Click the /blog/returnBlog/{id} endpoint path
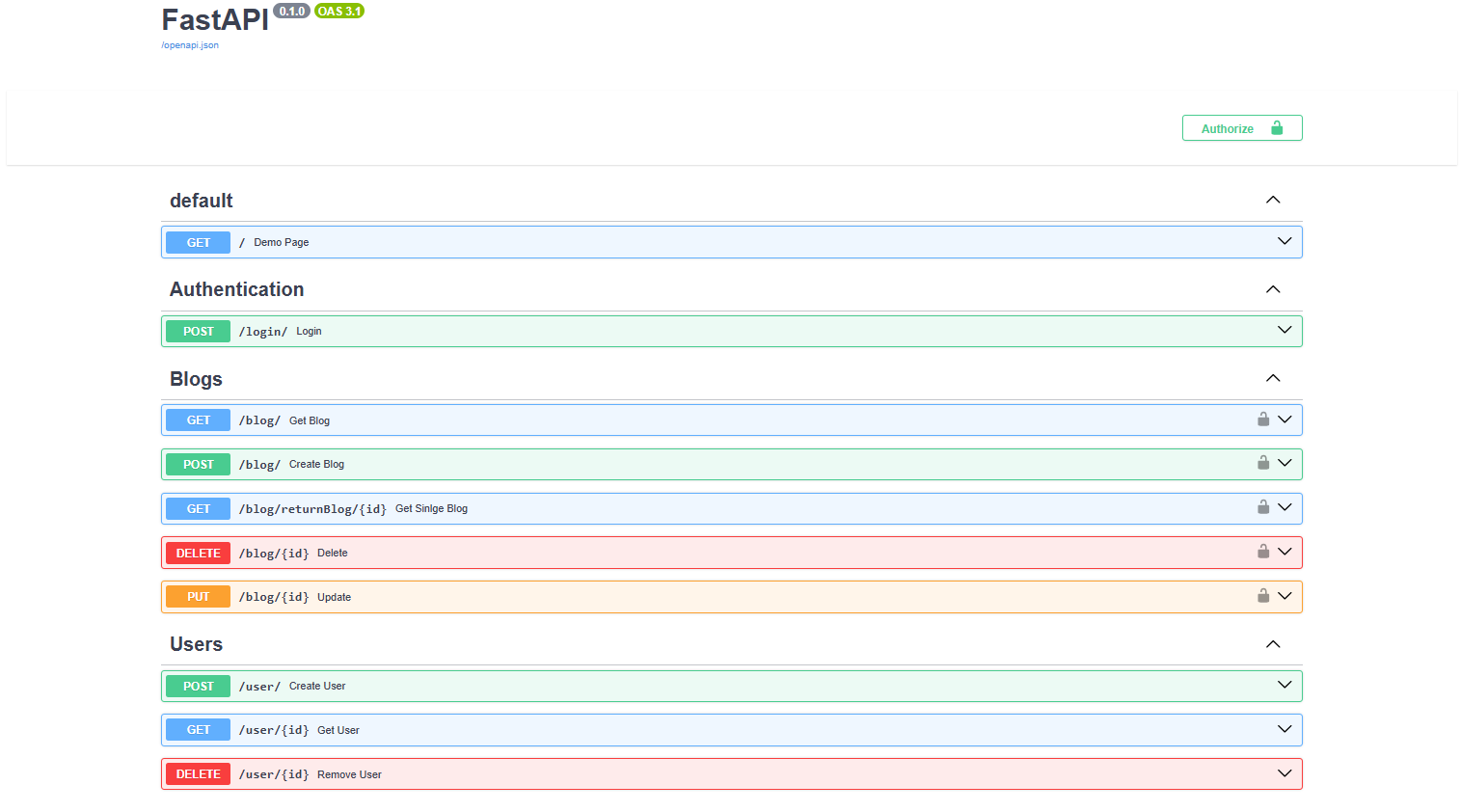This screenshot has height=812, width=1460. (312, 508)
